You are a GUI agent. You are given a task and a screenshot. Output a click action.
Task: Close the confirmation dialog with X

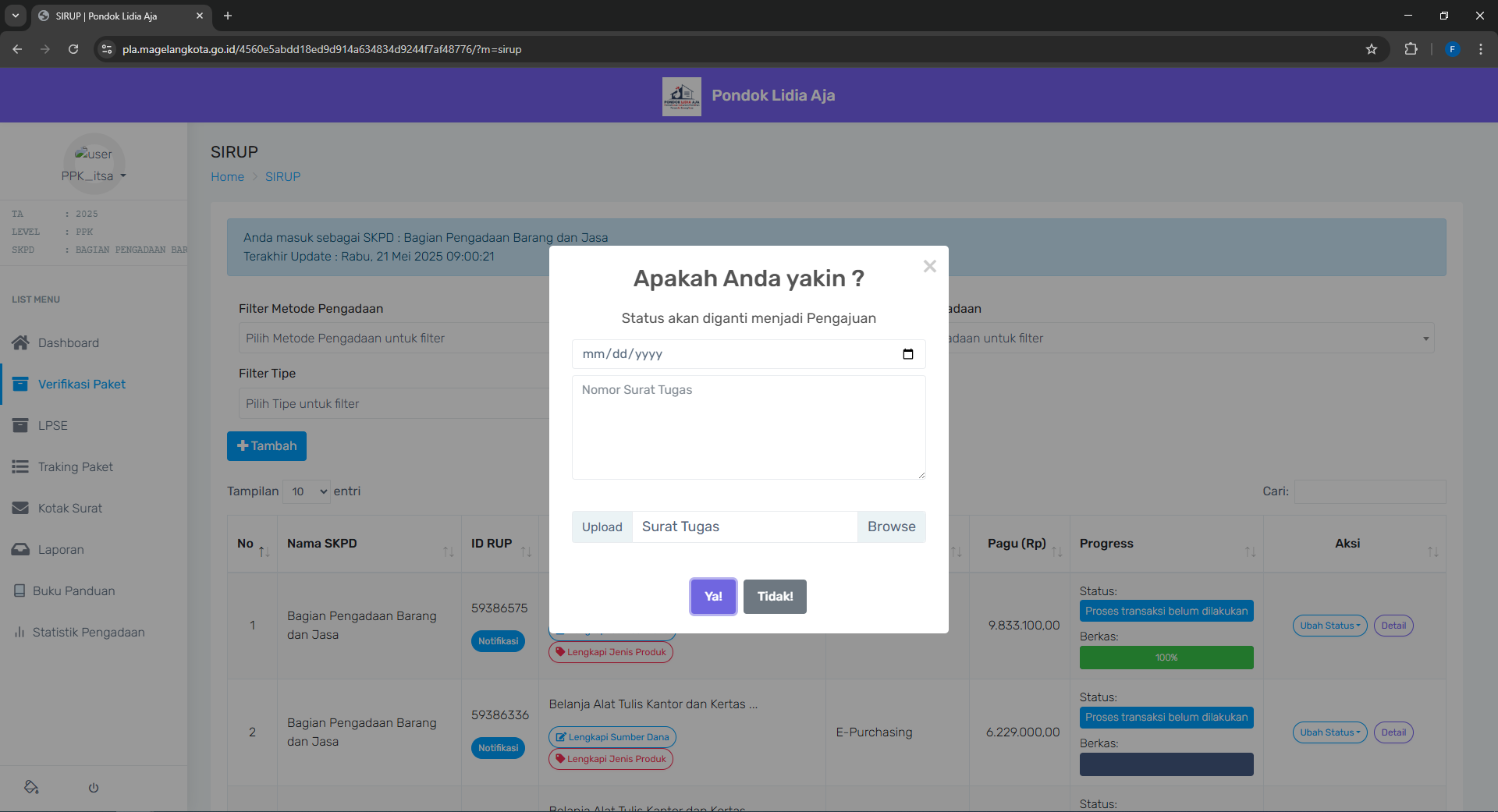pos(929,267)
